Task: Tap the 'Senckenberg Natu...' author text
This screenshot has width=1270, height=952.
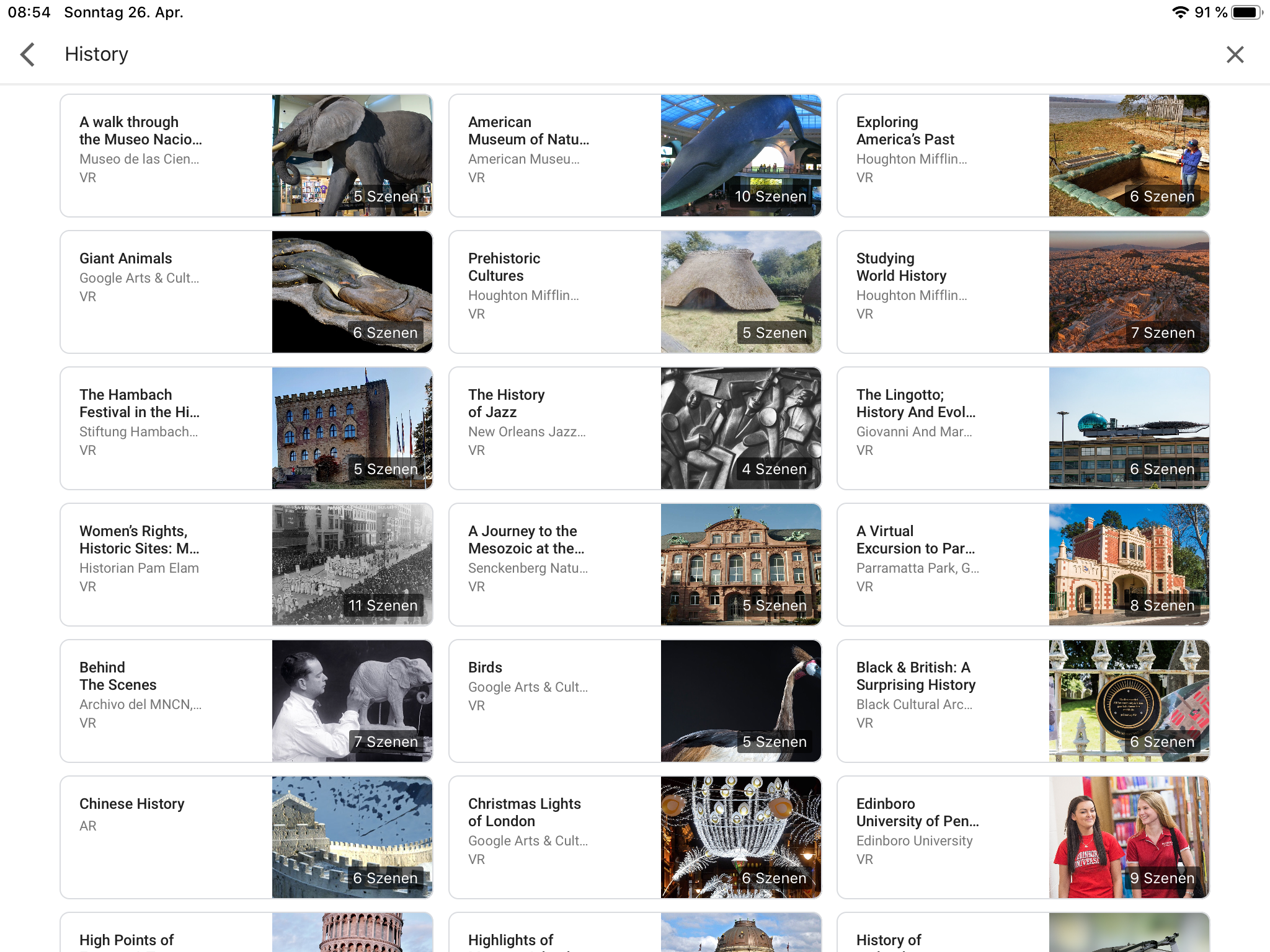Action: pos(528,568)
